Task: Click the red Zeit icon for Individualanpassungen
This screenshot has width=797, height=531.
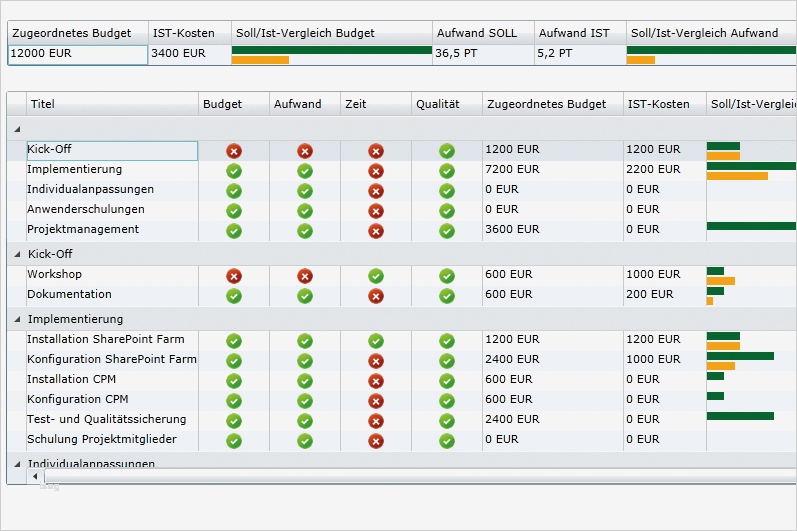Action: 376,191
